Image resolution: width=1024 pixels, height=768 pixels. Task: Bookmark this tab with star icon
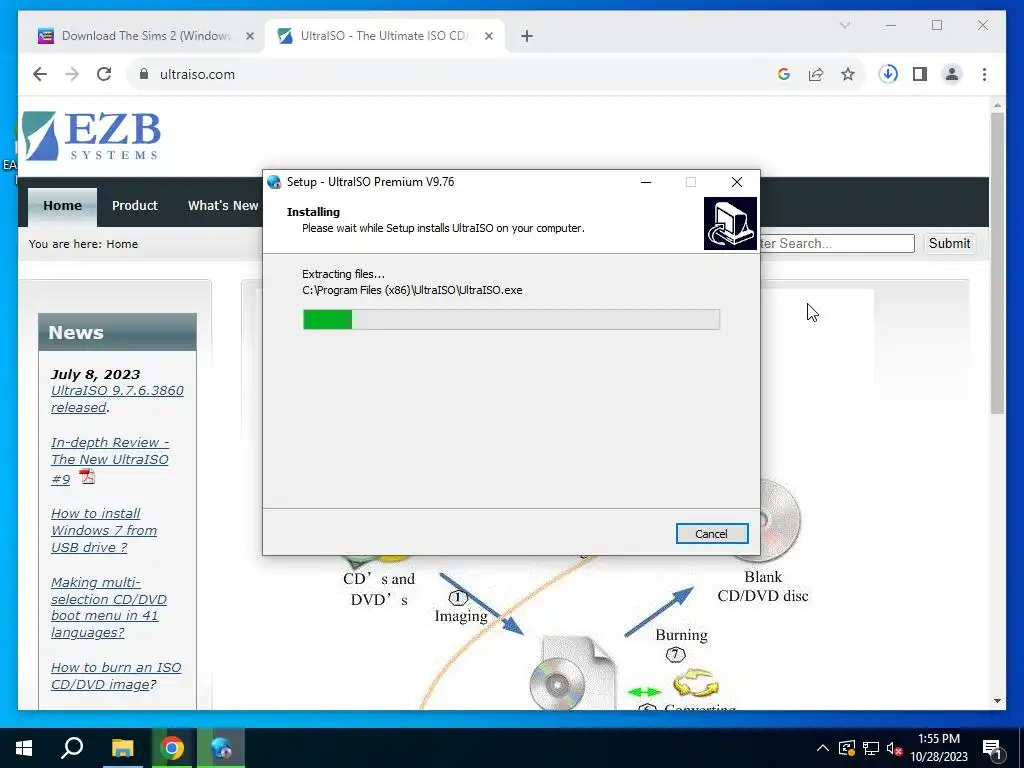point(848,74)
